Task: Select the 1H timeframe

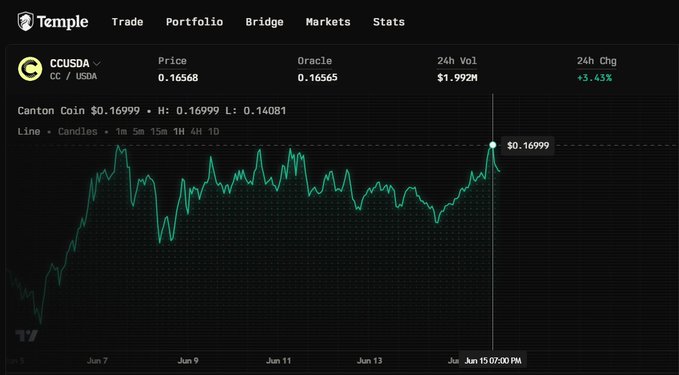Action: [x=179, y=131]
